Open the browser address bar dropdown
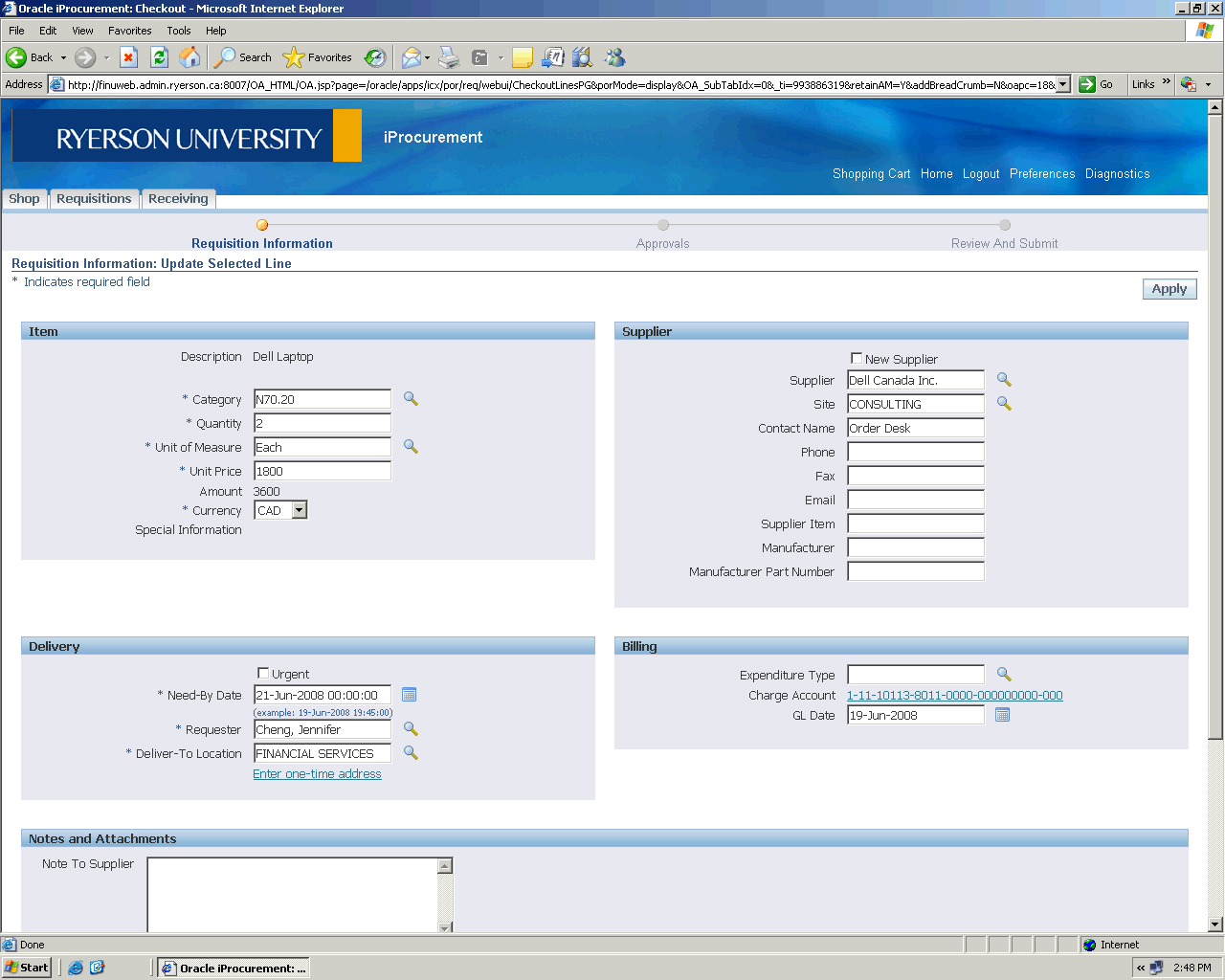The height and width of the screenshot is (980, 1225). [x=1062, y=84]
